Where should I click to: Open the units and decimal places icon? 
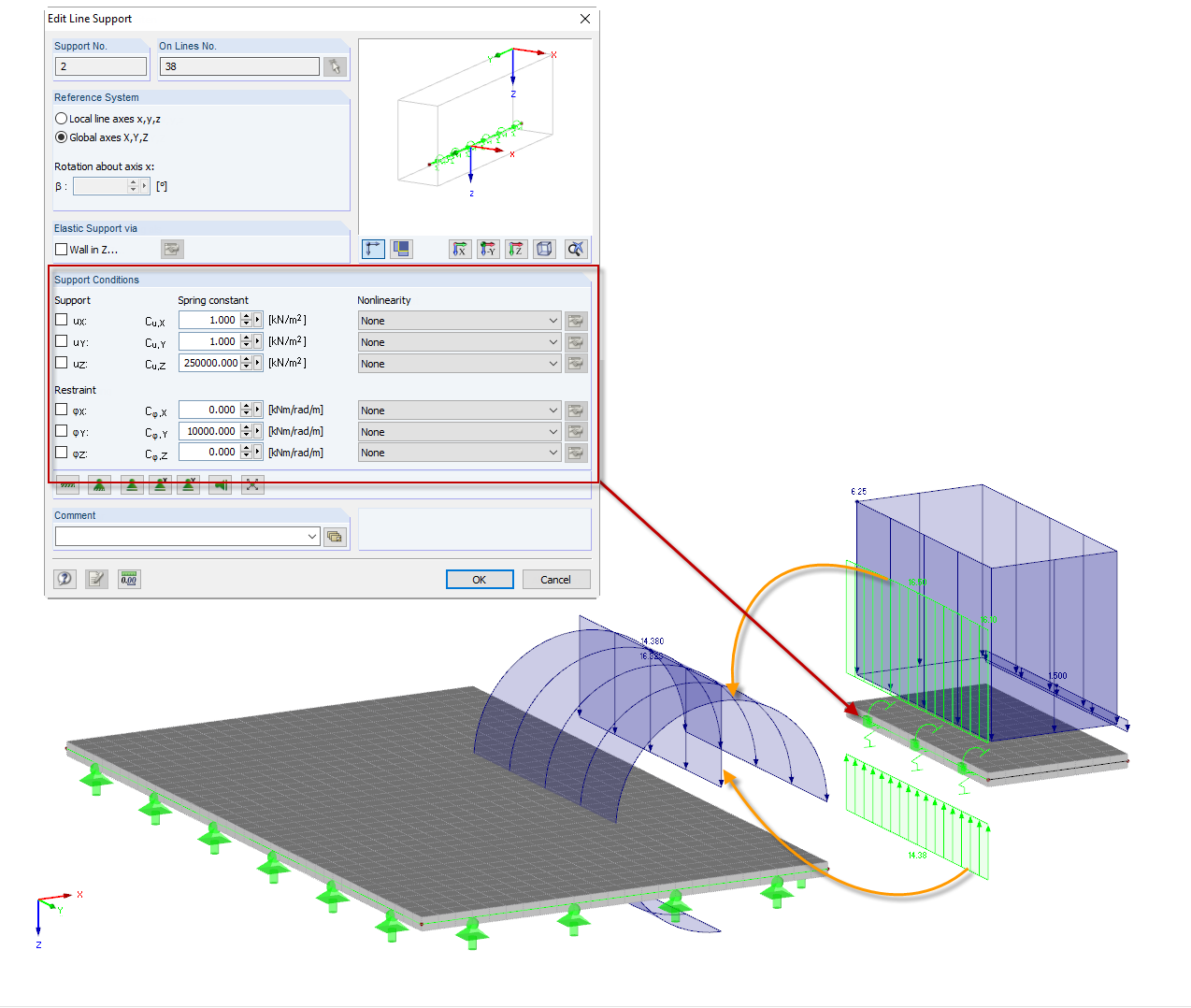point(129,579)
